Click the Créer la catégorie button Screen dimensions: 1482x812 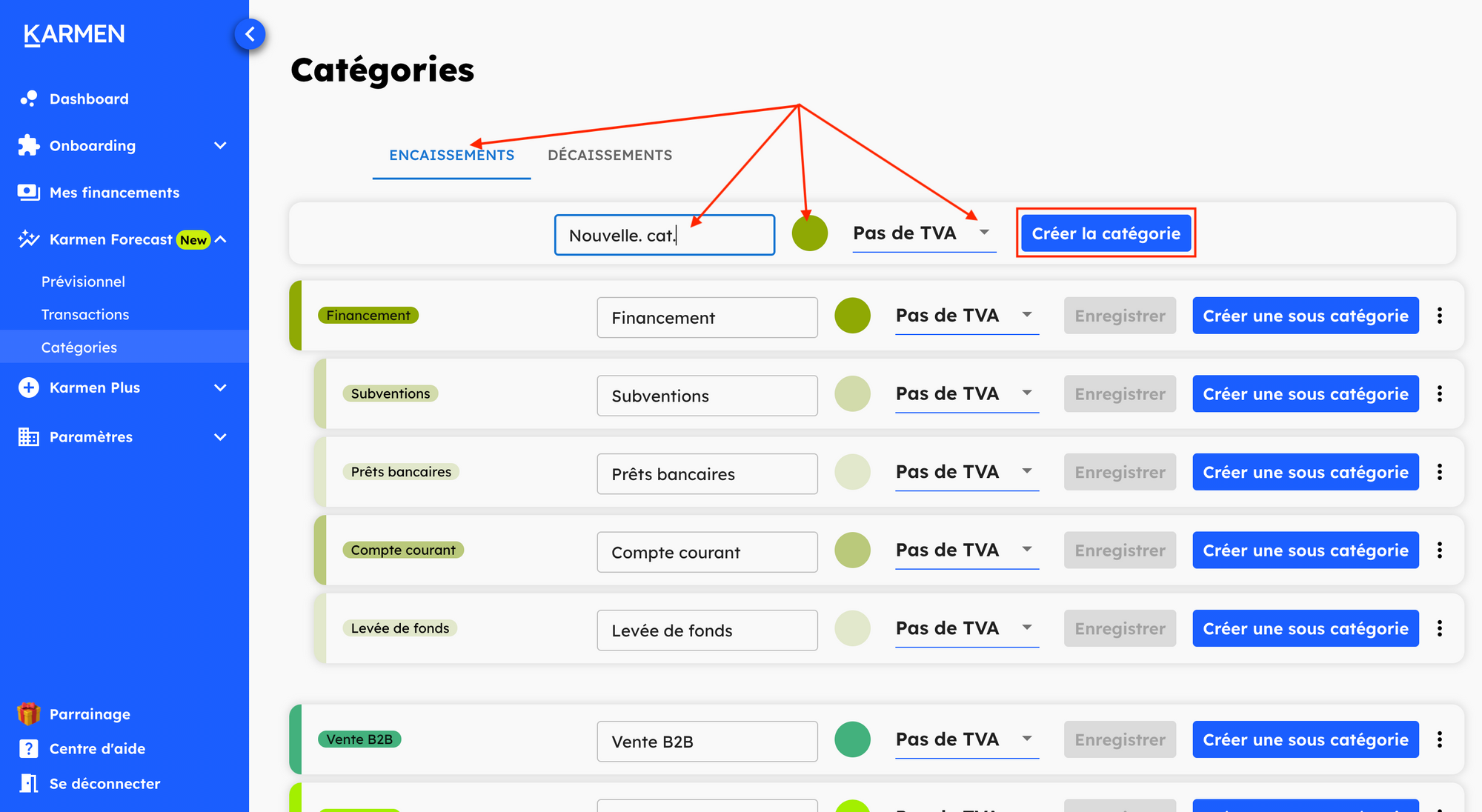[1106, 233]
